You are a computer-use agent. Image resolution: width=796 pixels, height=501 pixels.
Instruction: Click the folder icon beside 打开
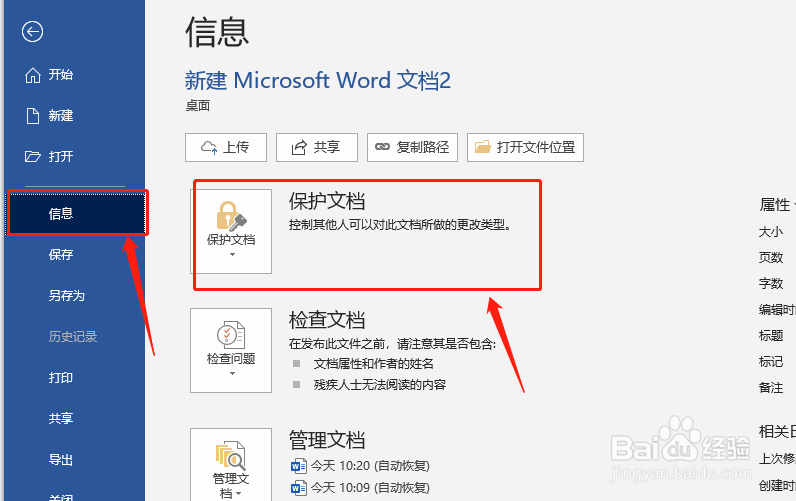pos(33,156)
